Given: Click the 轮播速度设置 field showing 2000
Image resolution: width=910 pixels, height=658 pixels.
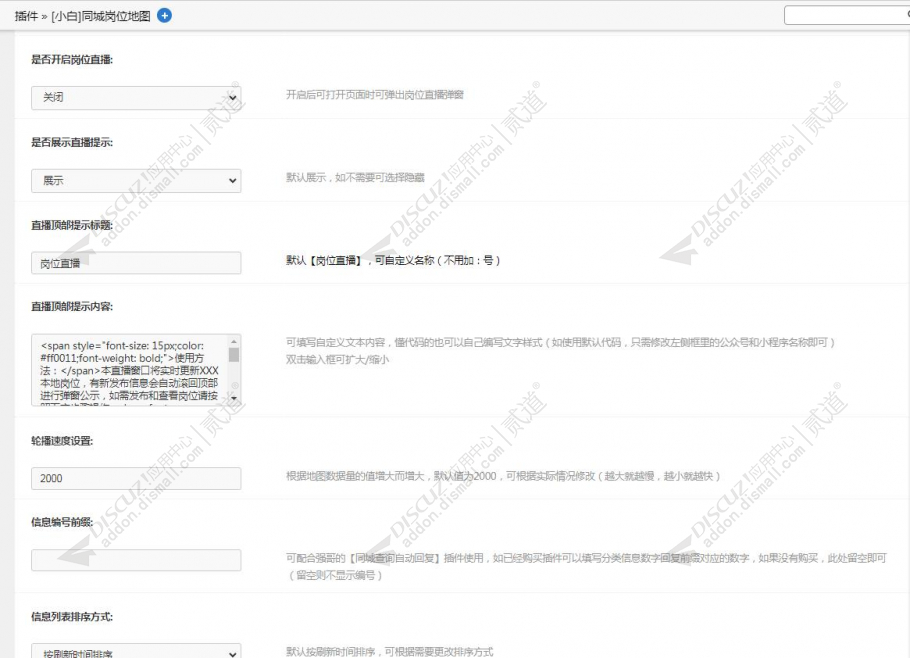Looking at the screenshot, I should coord(136,478).
